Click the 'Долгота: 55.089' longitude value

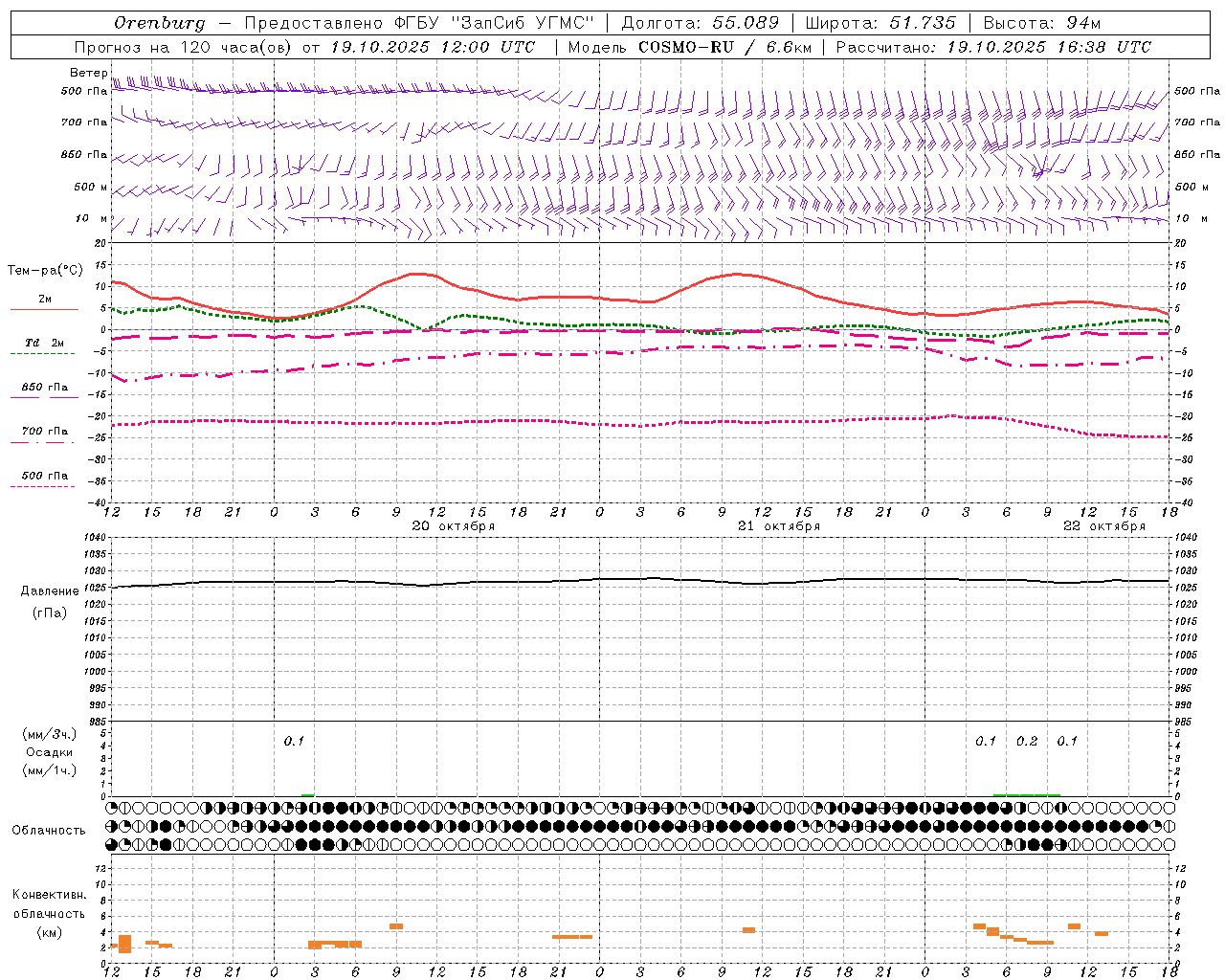700,23
